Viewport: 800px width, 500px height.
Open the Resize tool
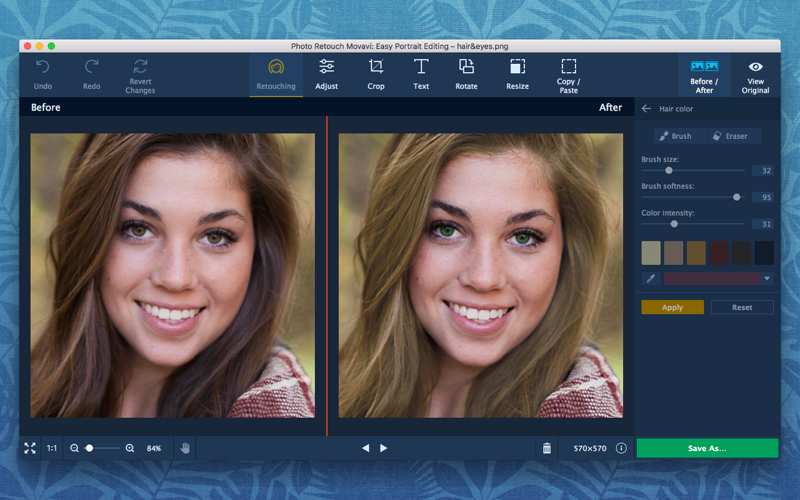pos(517,75)
